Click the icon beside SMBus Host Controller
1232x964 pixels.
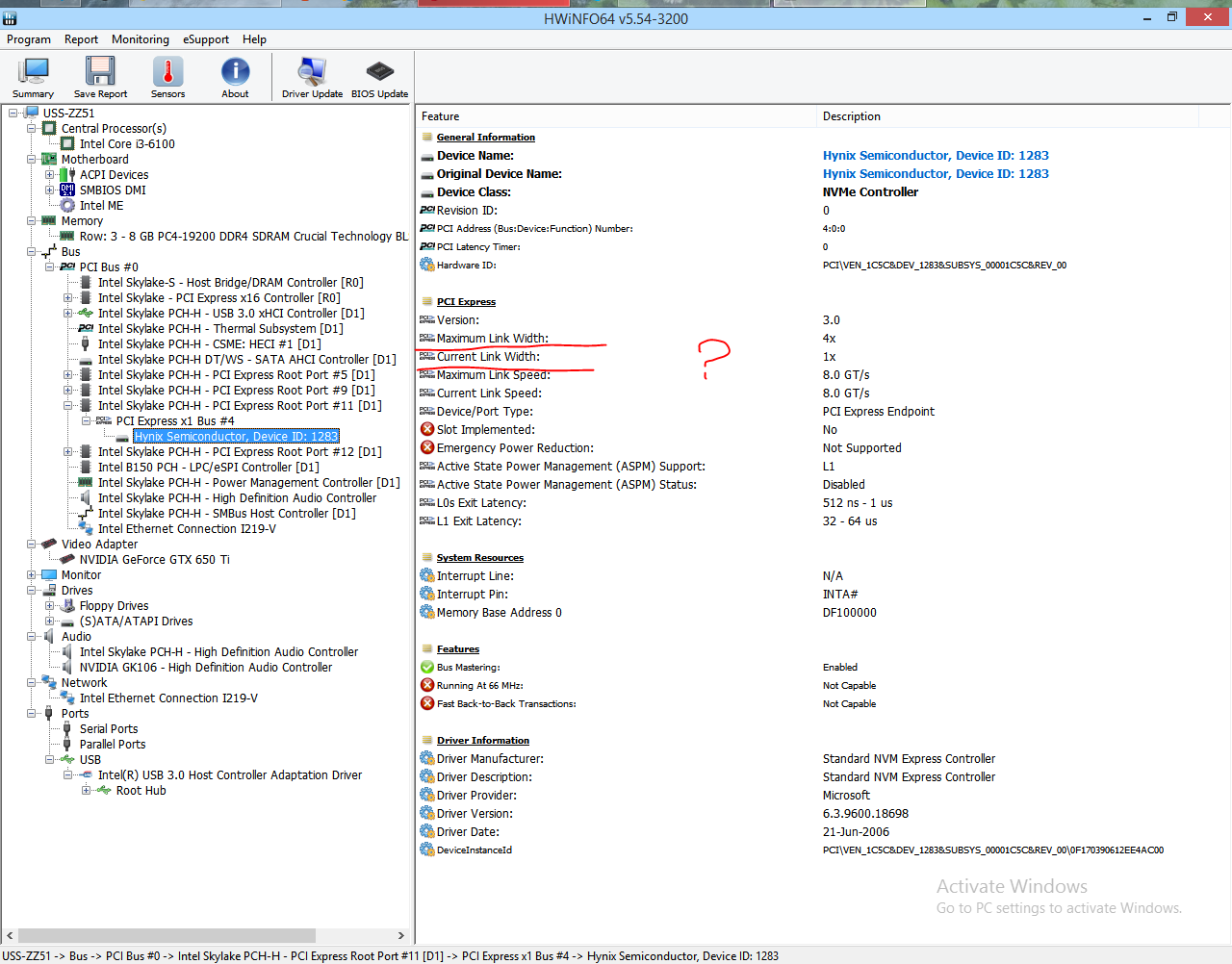pos(86,514)
